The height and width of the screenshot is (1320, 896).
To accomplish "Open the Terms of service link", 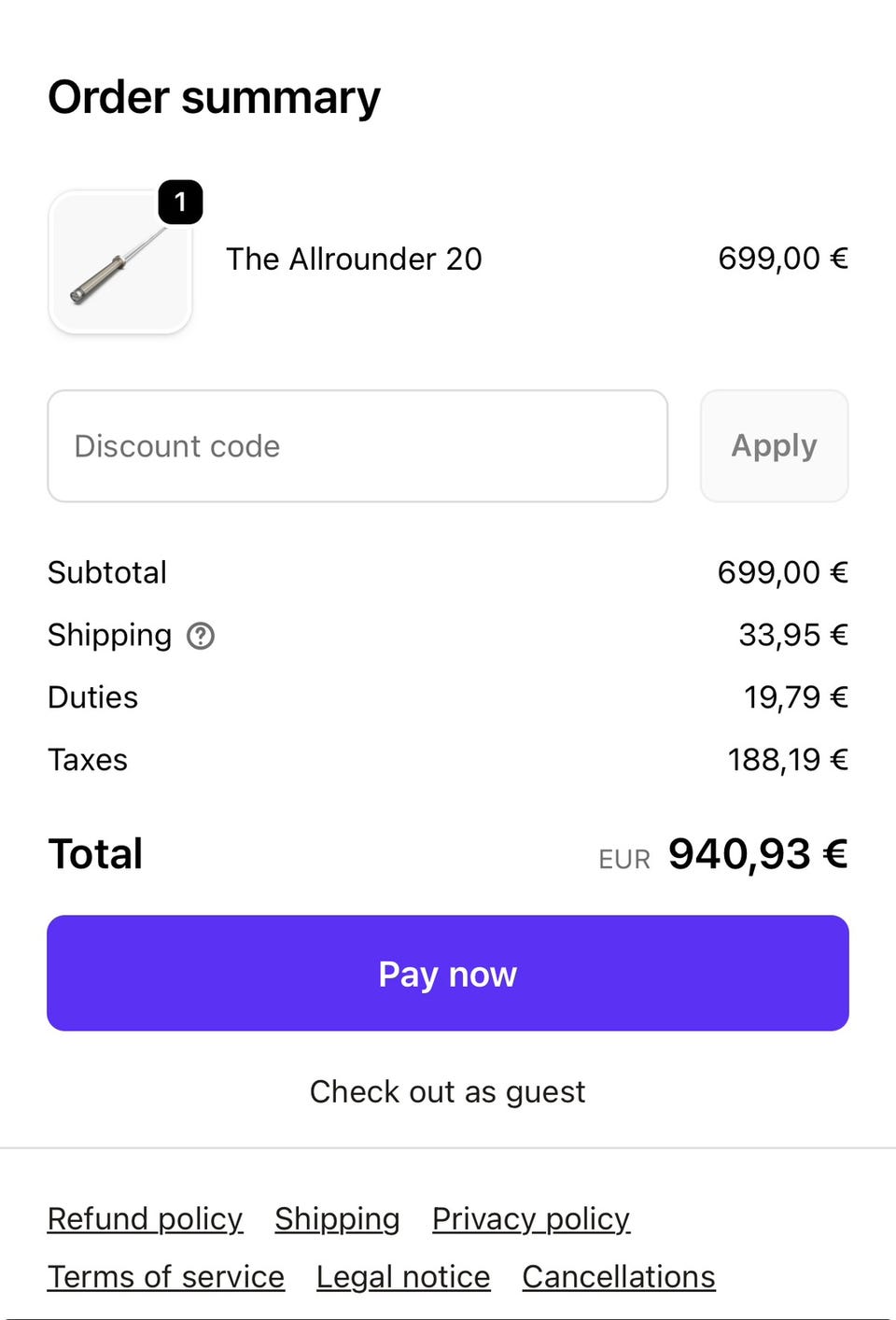I will (x=166, y=1276).
